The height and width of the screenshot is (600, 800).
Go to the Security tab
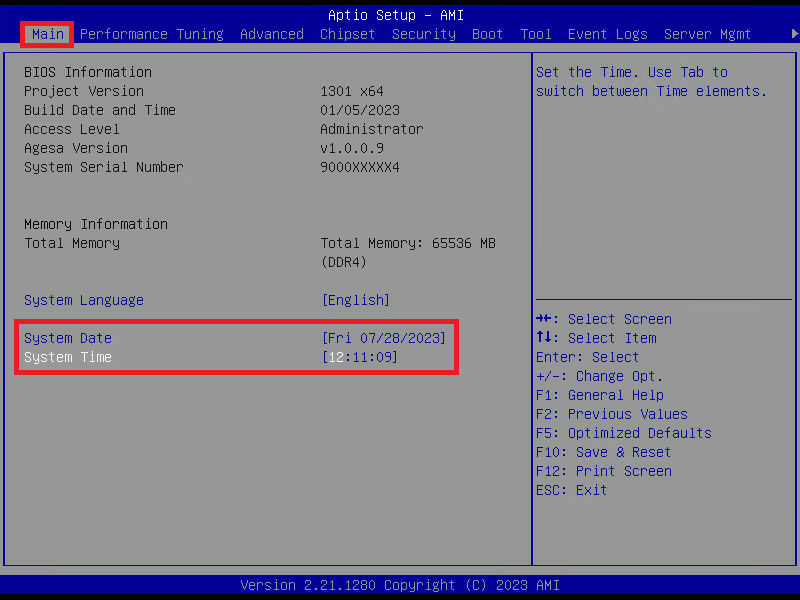click(423, 34)
